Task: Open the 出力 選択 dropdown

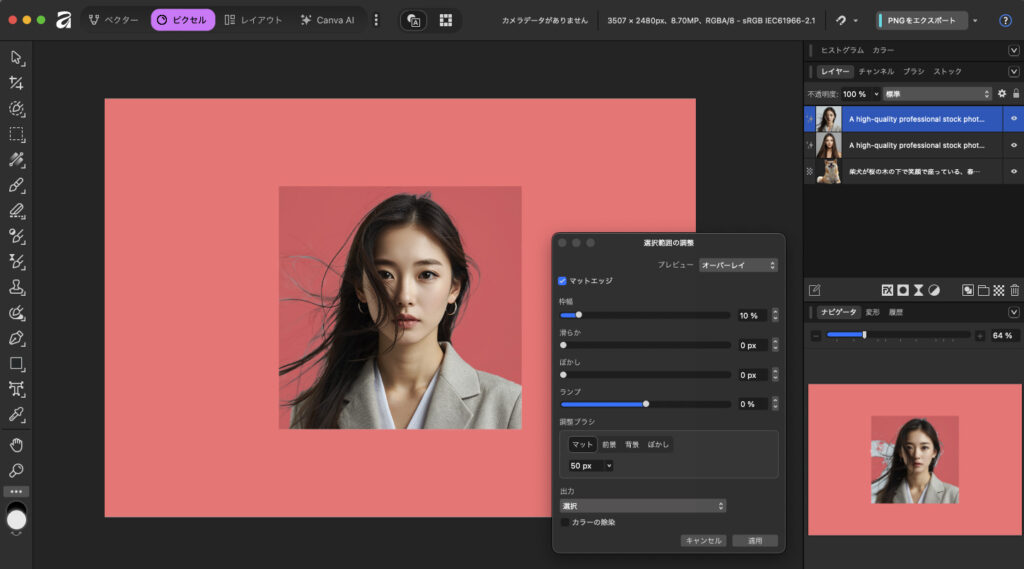Action: pos(642,506)
